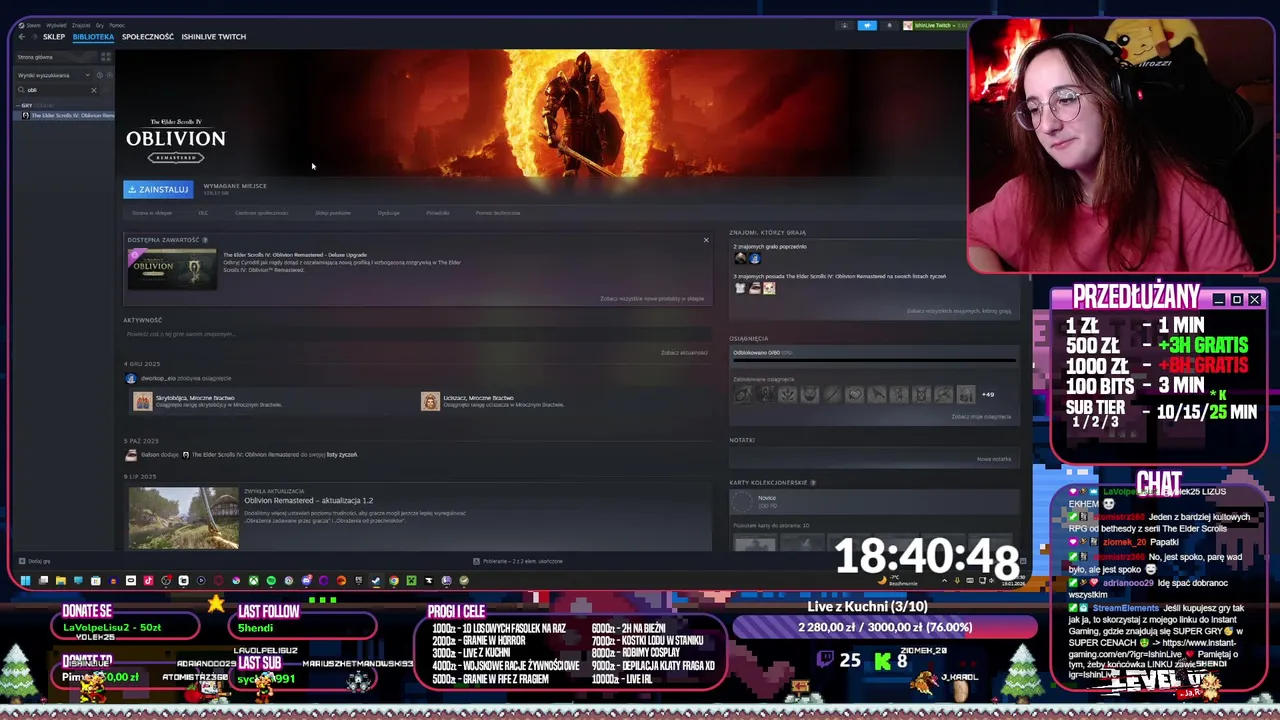Screen dimensions: 1280x720
Task: Open Nowa notatka in Notatki
Action: tap(994, 459)
